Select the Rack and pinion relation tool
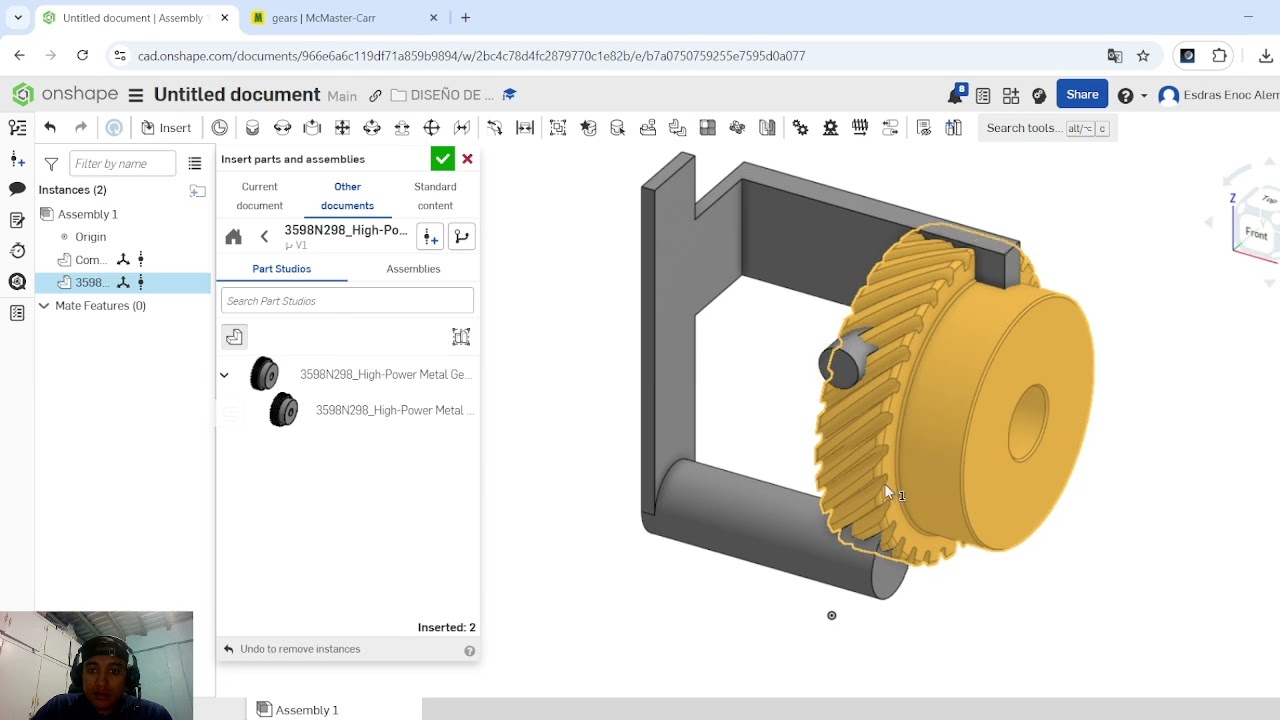1280x720 pixels. (x=830, y=127)
